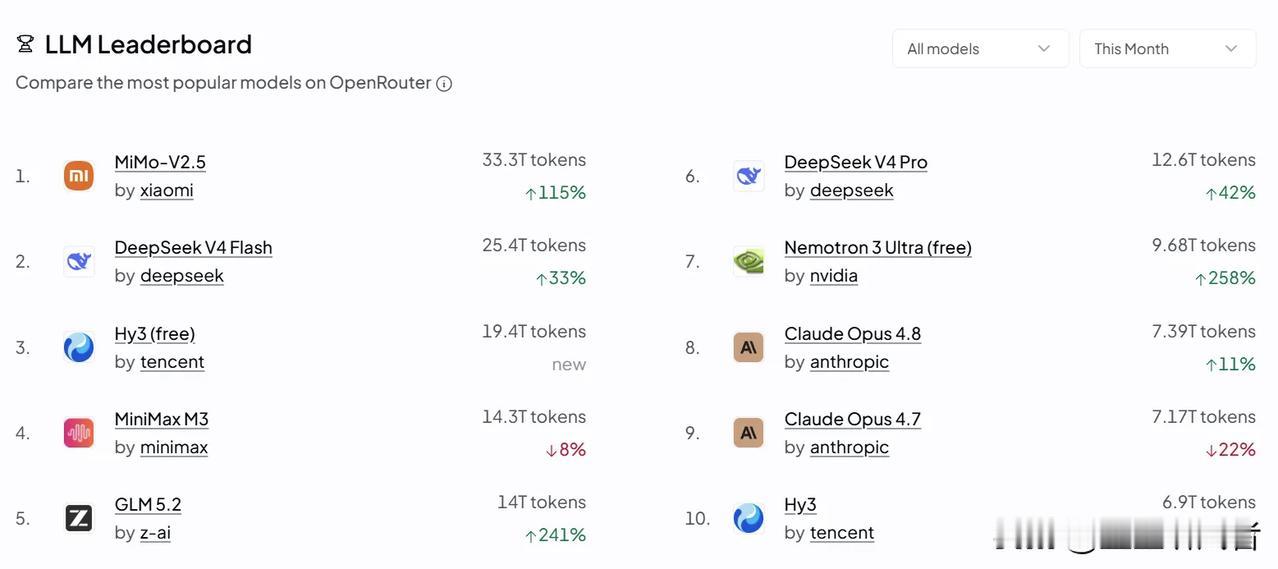The width and height of the screenshot is (1278, 569).
Task: Click the Xiaomi logo icon beside MiMo-V2.5
Action: pyautogui.click(x=78, y=176)
